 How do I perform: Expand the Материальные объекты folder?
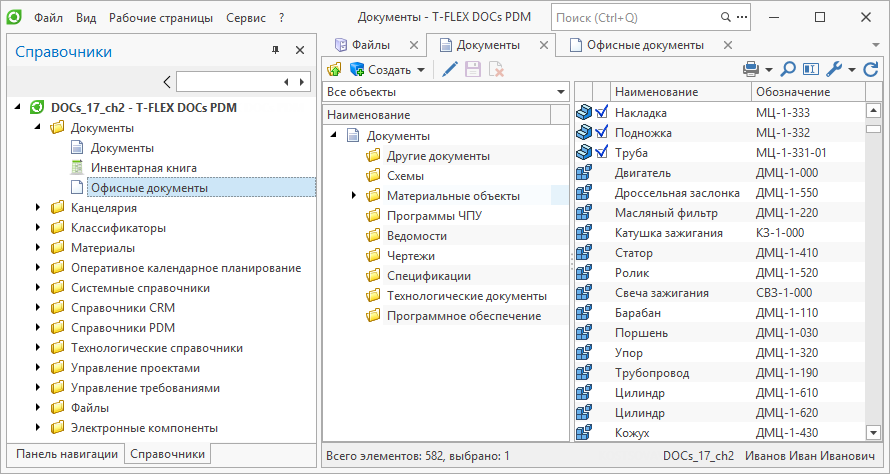[x=354, y=195]
